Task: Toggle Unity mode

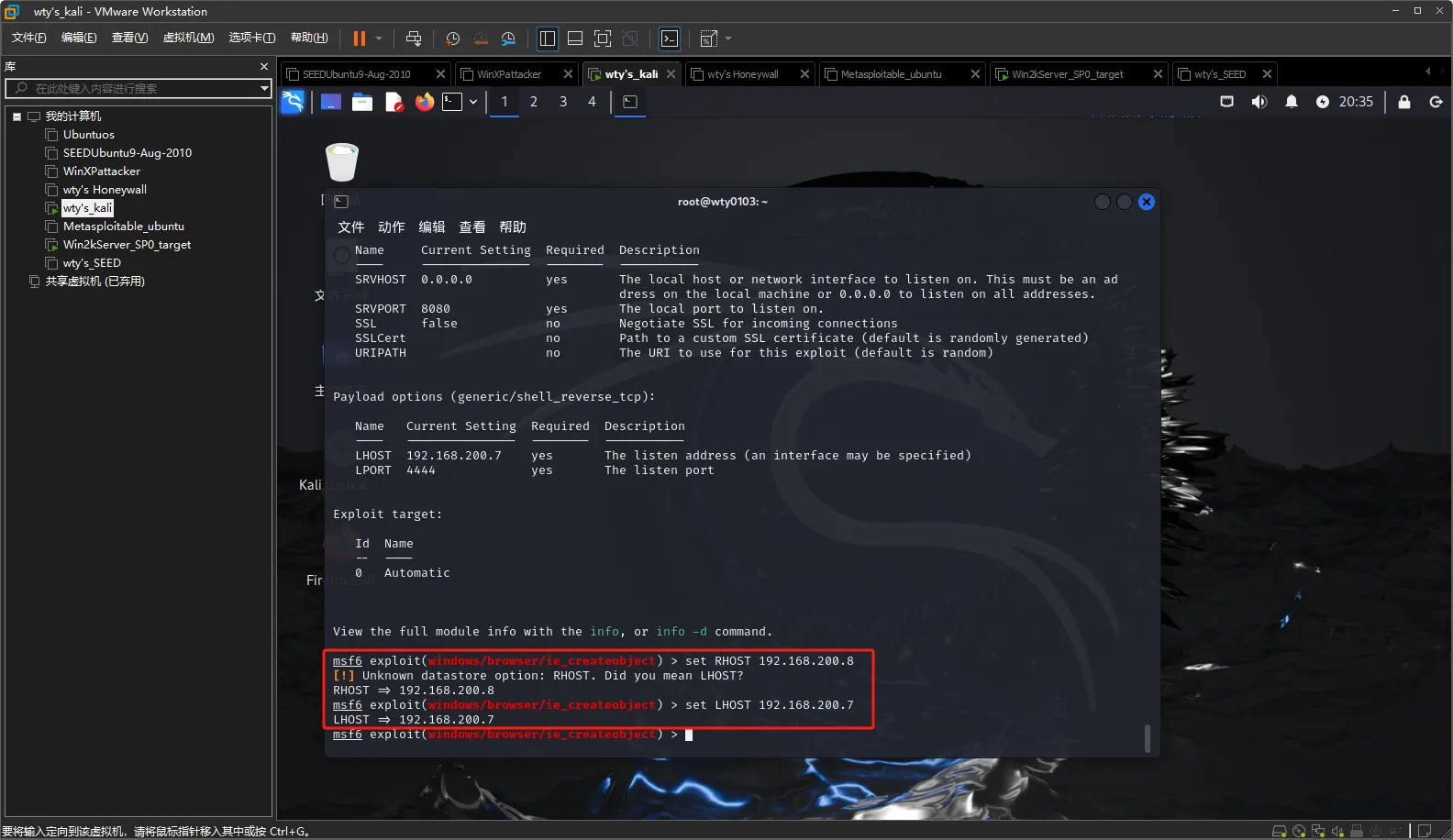Action: (x=630, y=39)
